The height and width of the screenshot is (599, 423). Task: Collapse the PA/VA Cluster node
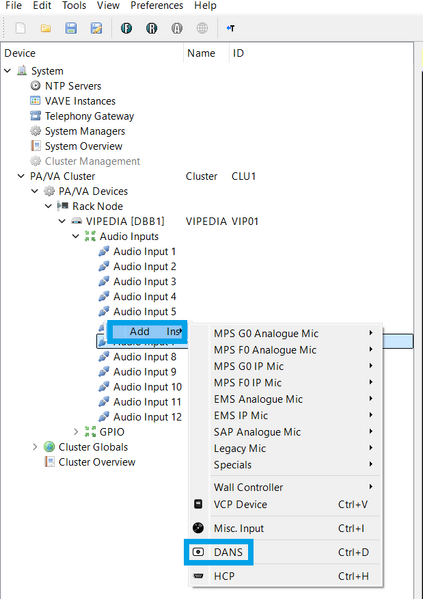tap(21, 176)
